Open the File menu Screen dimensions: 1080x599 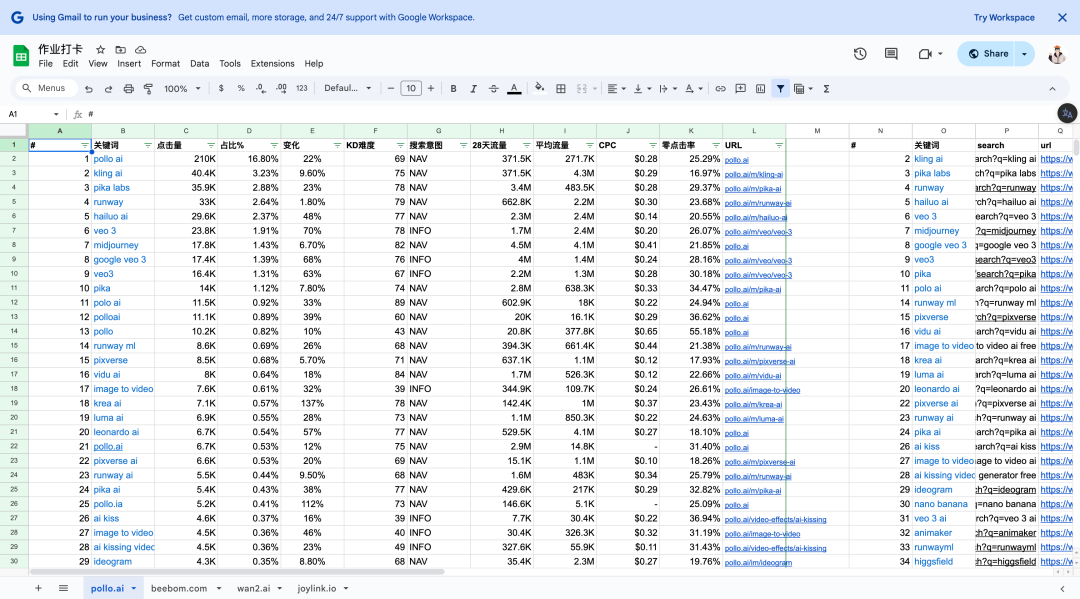(x=45, y=63)
